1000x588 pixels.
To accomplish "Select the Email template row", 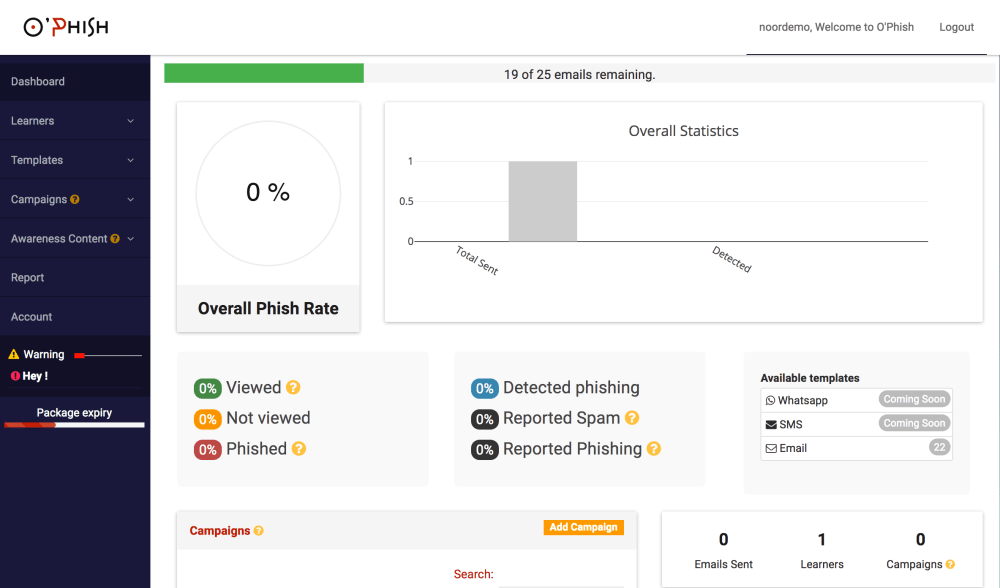I will (856, 448).
